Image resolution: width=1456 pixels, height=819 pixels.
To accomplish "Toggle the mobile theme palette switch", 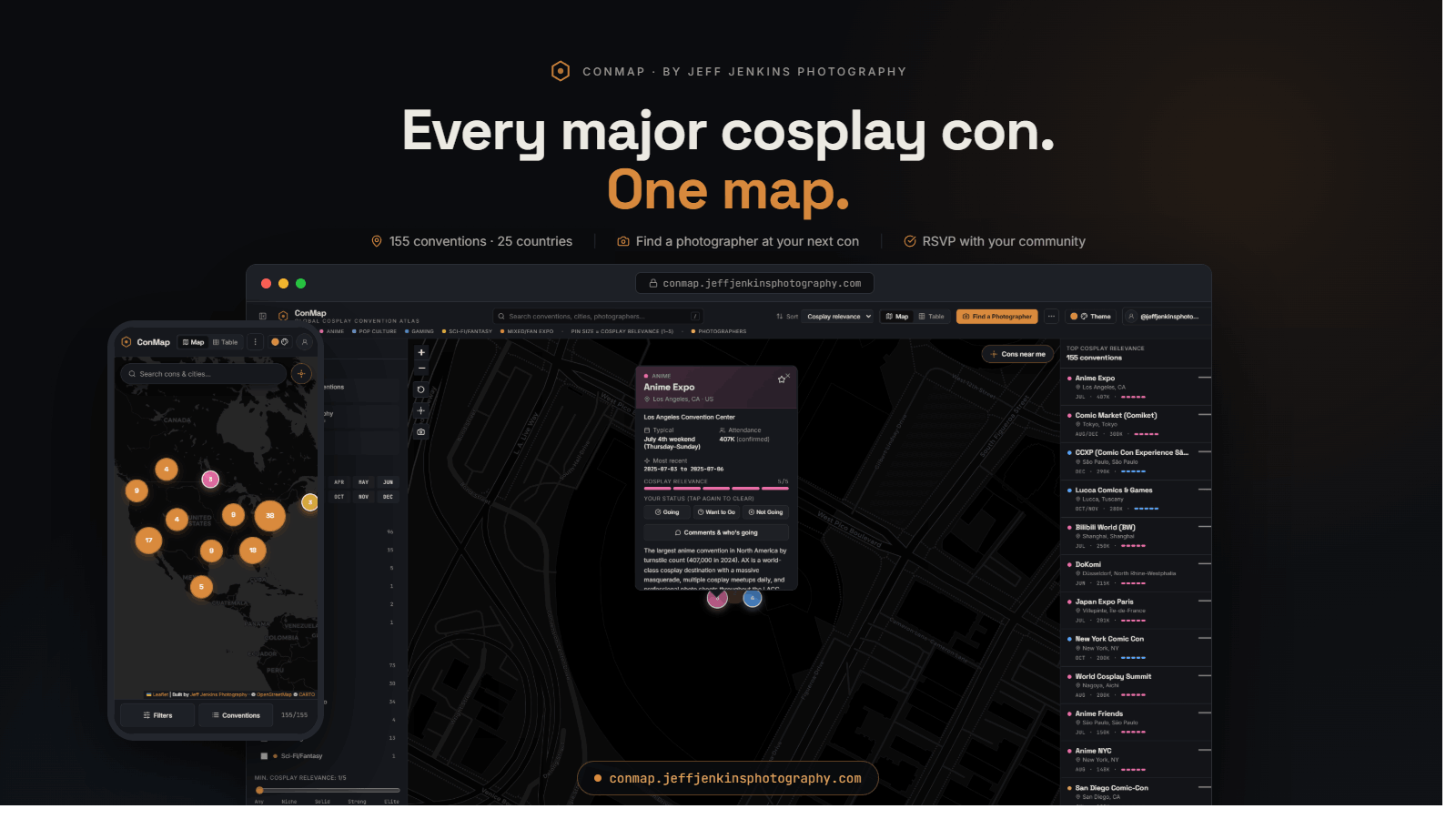I will pos(279,342).
